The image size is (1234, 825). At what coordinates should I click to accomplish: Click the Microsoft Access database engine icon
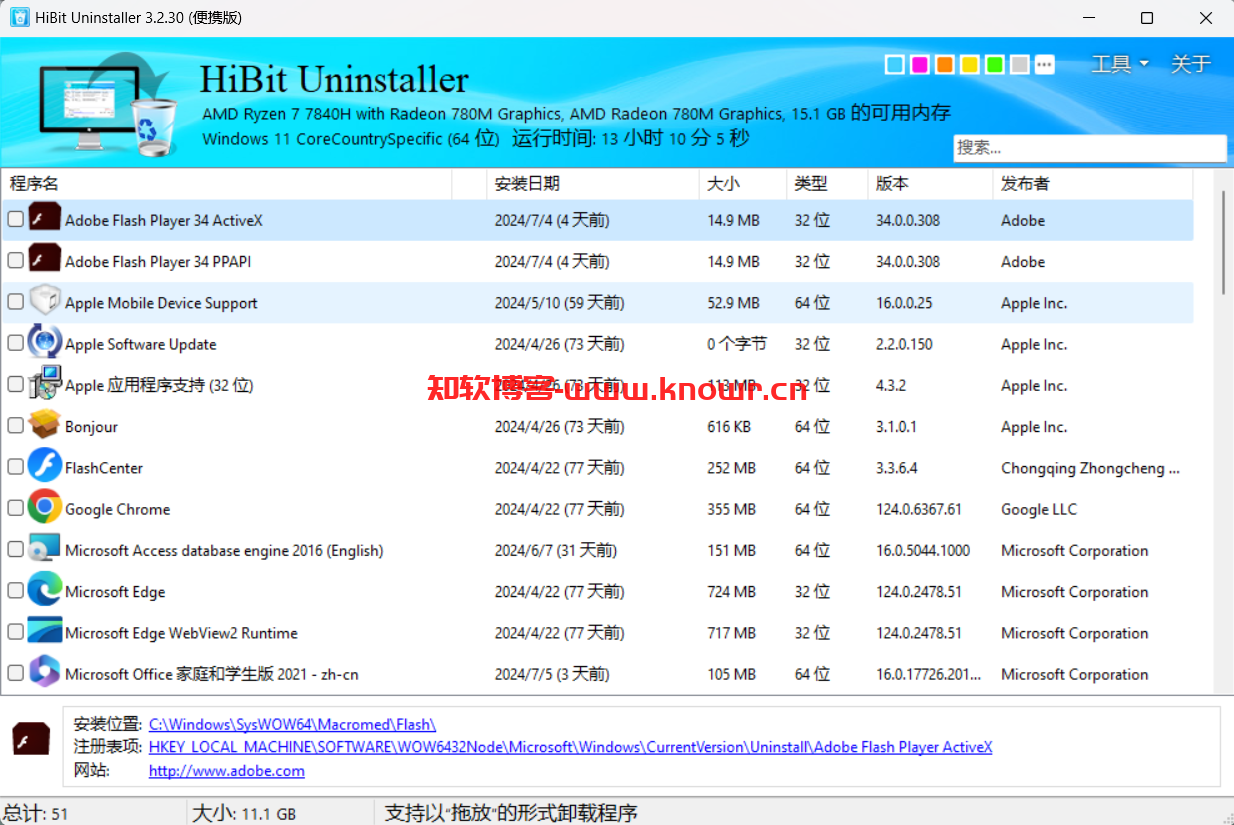(45, 549)
